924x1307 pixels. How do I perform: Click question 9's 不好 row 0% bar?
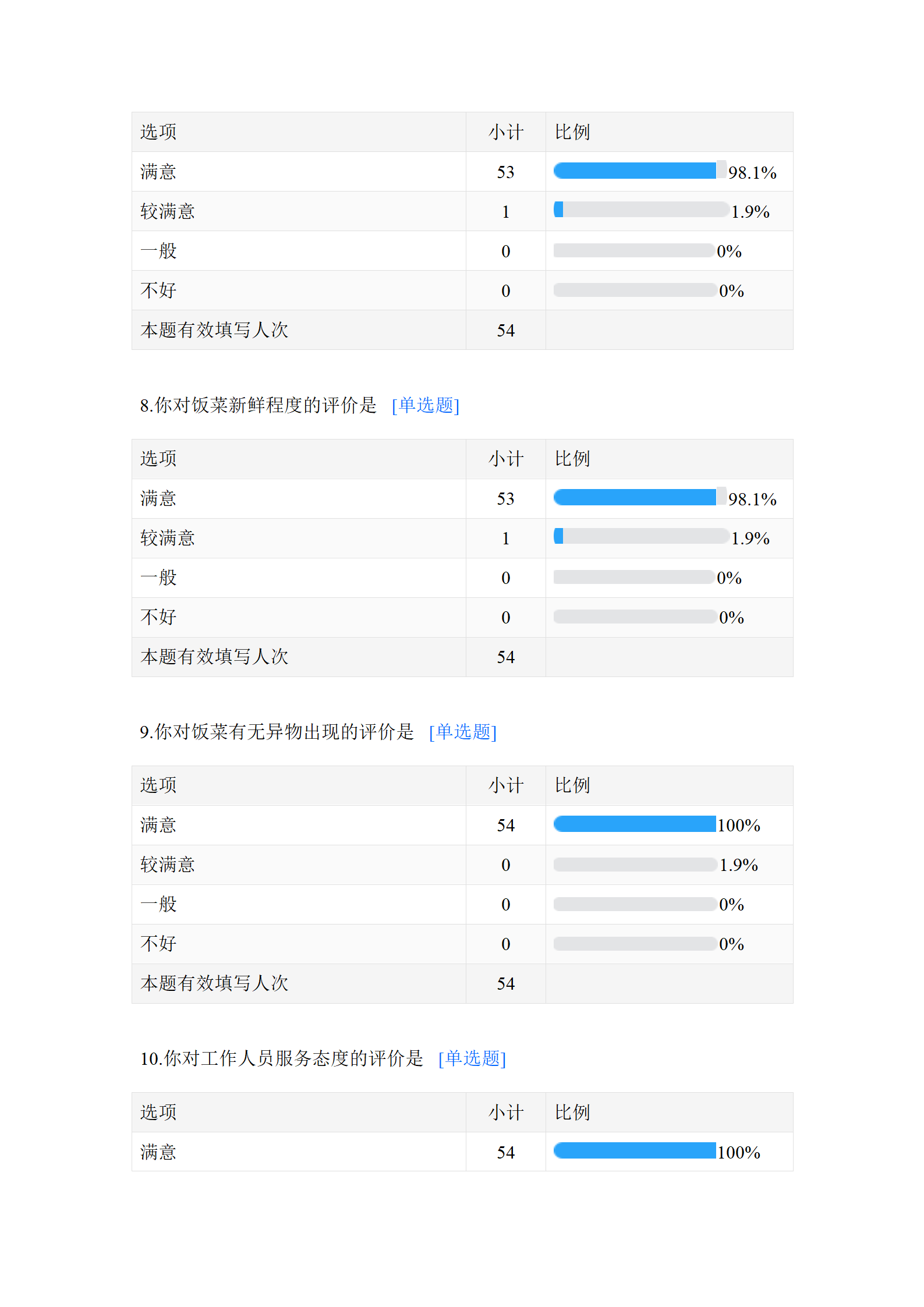point(635,944)
